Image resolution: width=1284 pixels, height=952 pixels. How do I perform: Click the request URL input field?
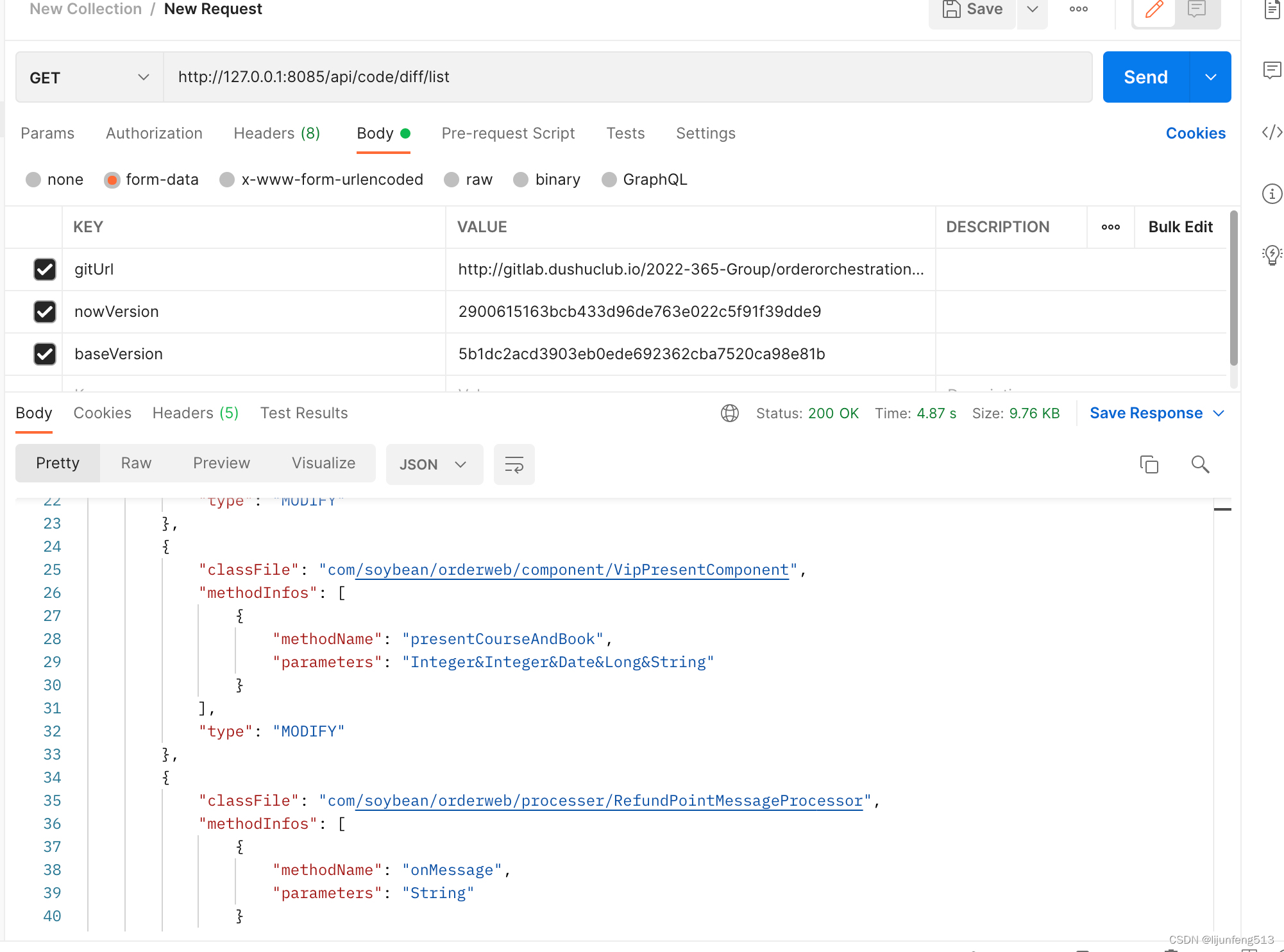[x=627, y=78]
